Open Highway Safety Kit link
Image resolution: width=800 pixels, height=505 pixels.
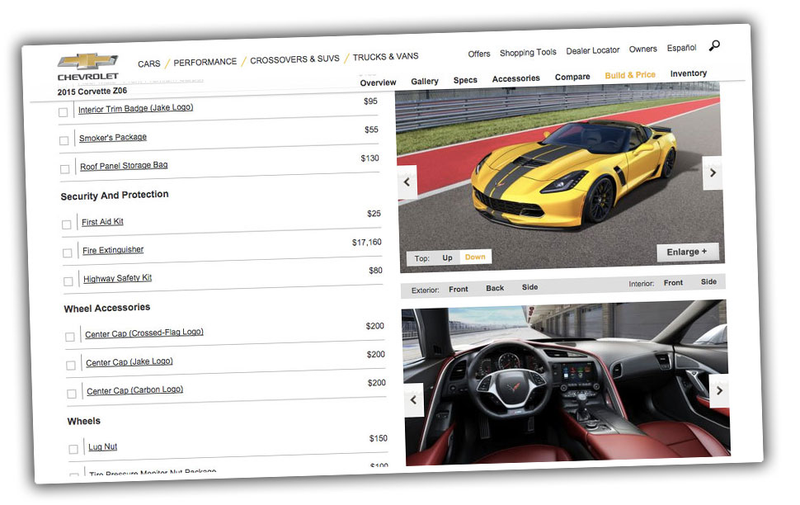(118, 279)
